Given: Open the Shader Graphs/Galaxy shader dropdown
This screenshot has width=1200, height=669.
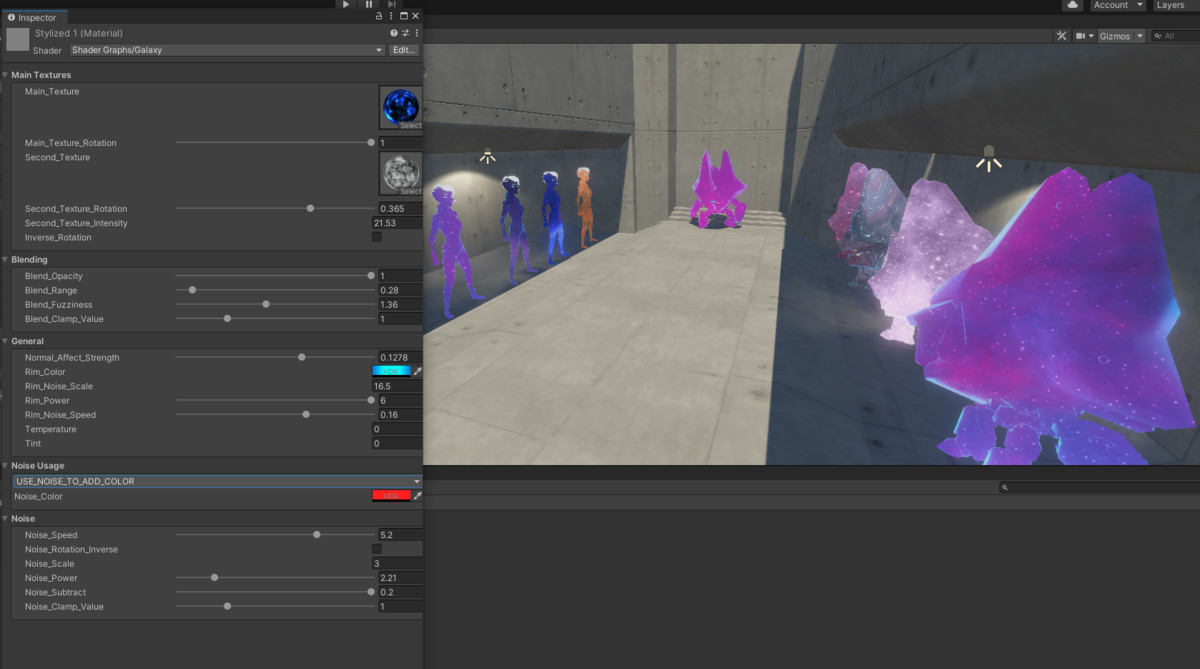Looking at the screenshot, I should (226, 50).
